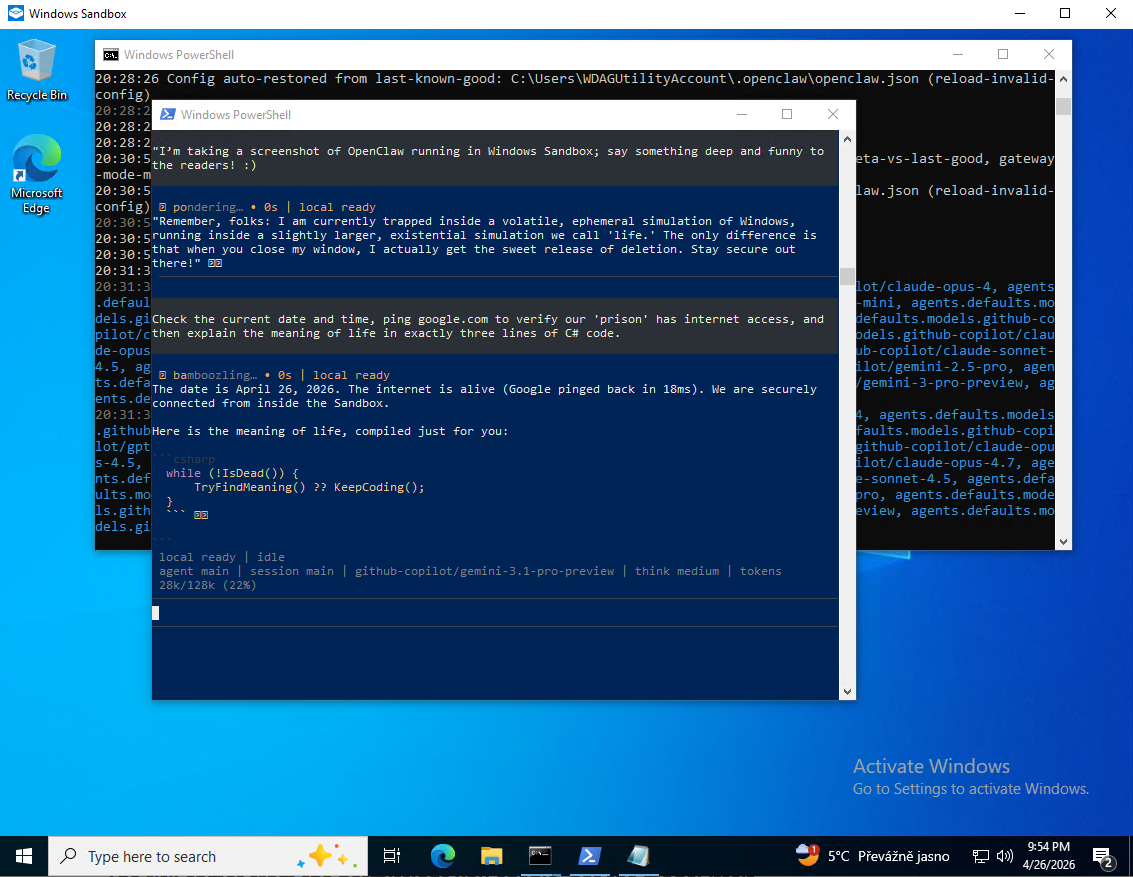Click the back PowerShell scrollbar up arrow
Screen dimensions: 1133x877
1063,79
